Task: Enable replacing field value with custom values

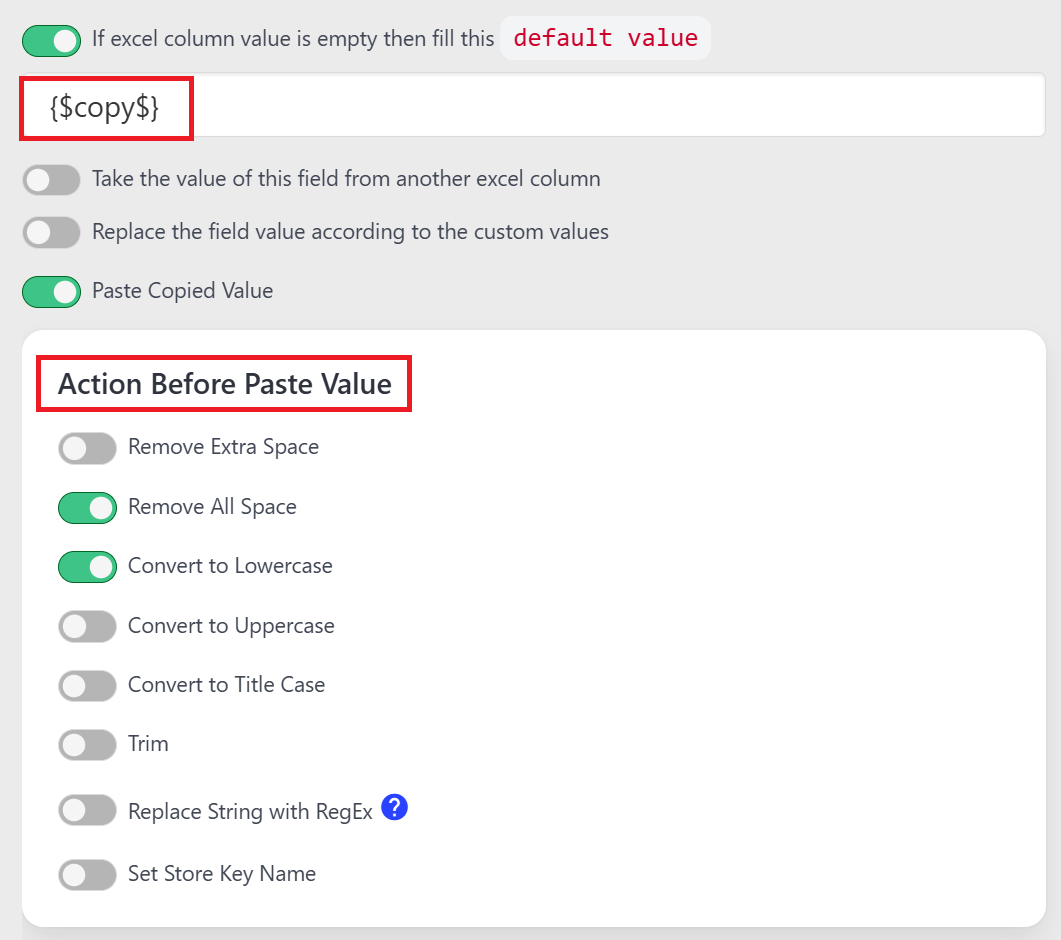Action: 51,232
